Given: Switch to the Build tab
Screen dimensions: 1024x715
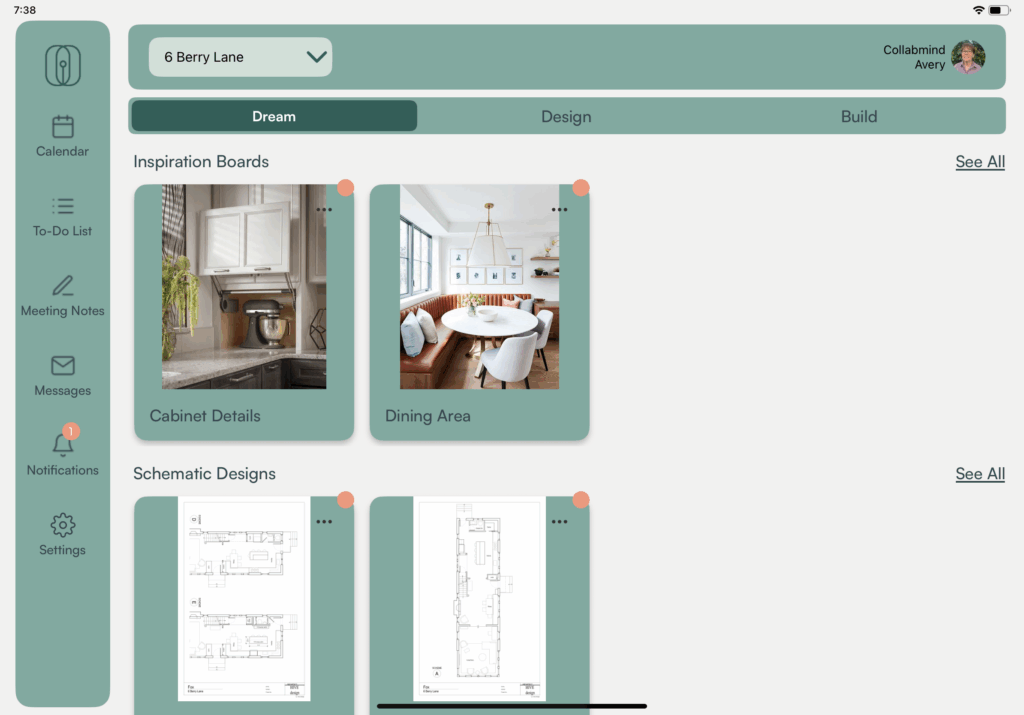Looking at the screenshot, I should click(x=858, y=116).
